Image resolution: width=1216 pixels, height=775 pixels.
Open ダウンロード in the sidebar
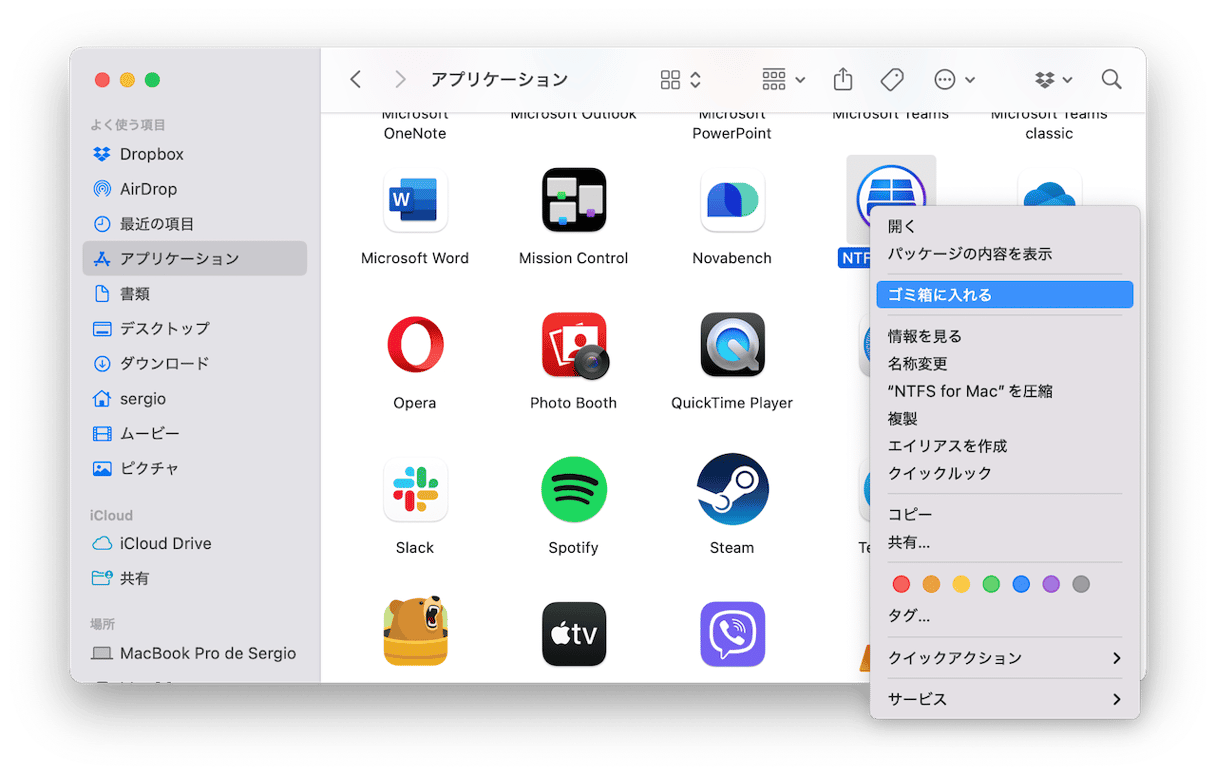[x=195, y=363]
